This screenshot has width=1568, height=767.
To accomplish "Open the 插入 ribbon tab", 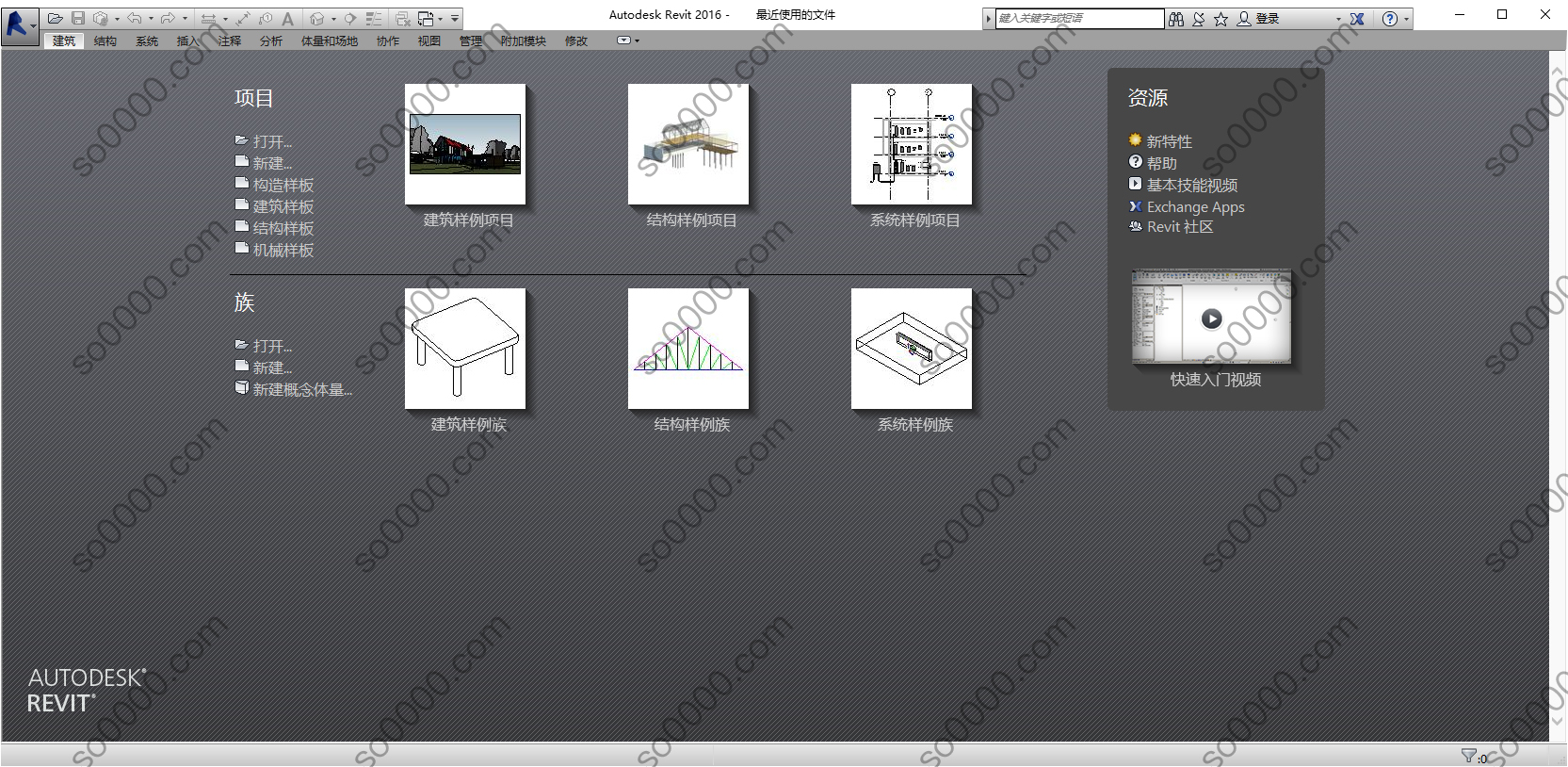I will [188, 41].
